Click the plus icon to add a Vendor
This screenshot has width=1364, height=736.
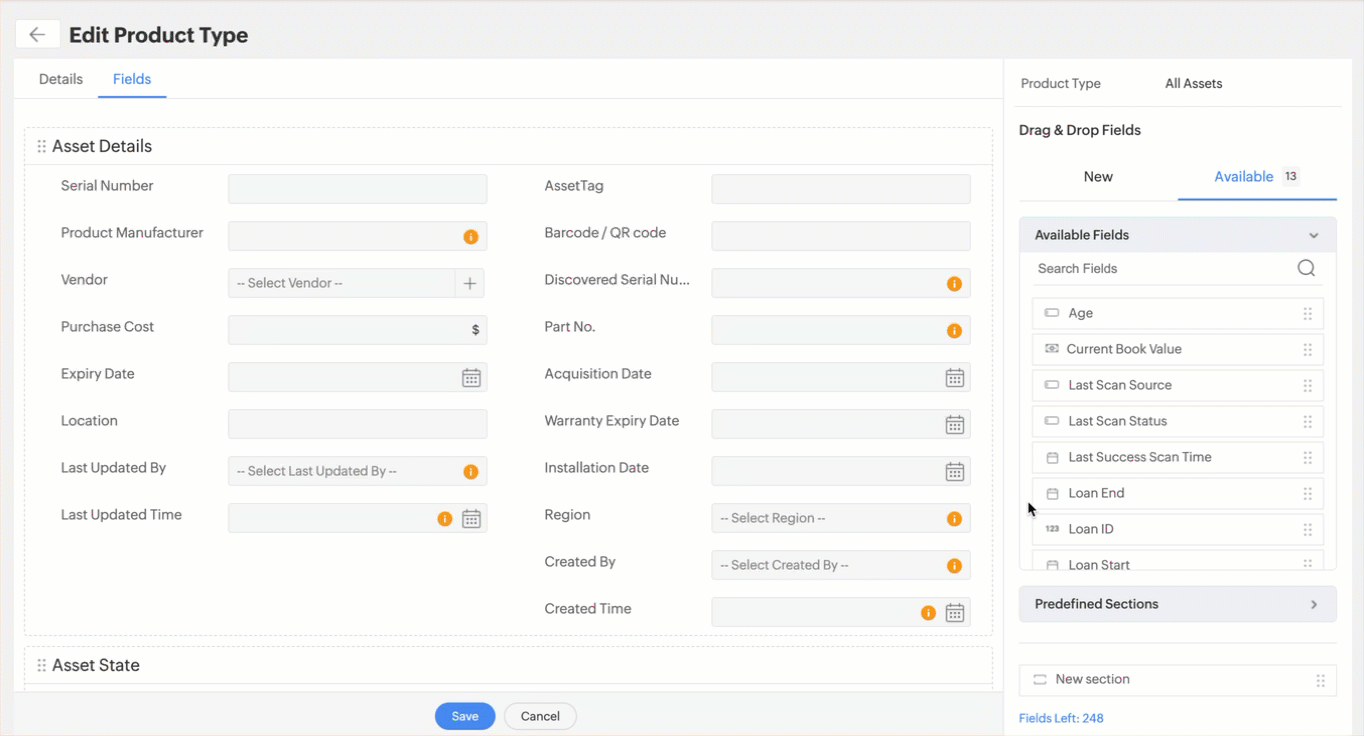pyautogui.click(x=470, y=283)
